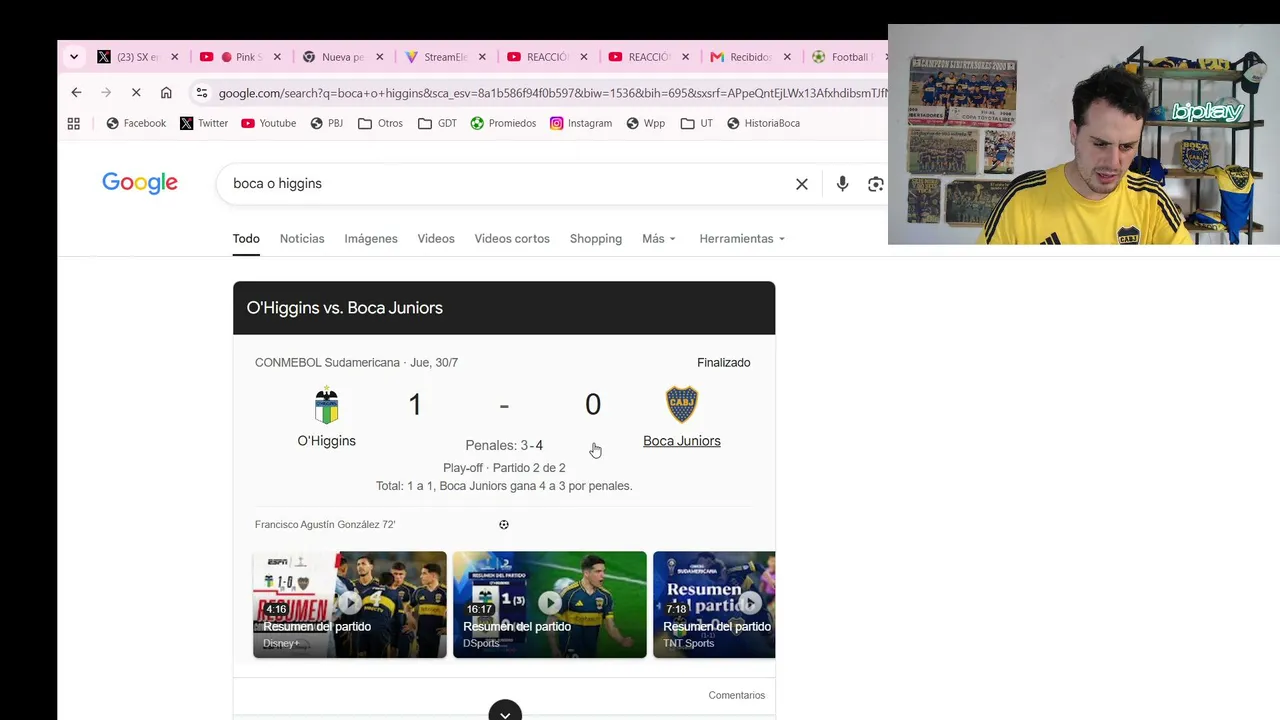Switch to the Football browser tab

[846, 57]
